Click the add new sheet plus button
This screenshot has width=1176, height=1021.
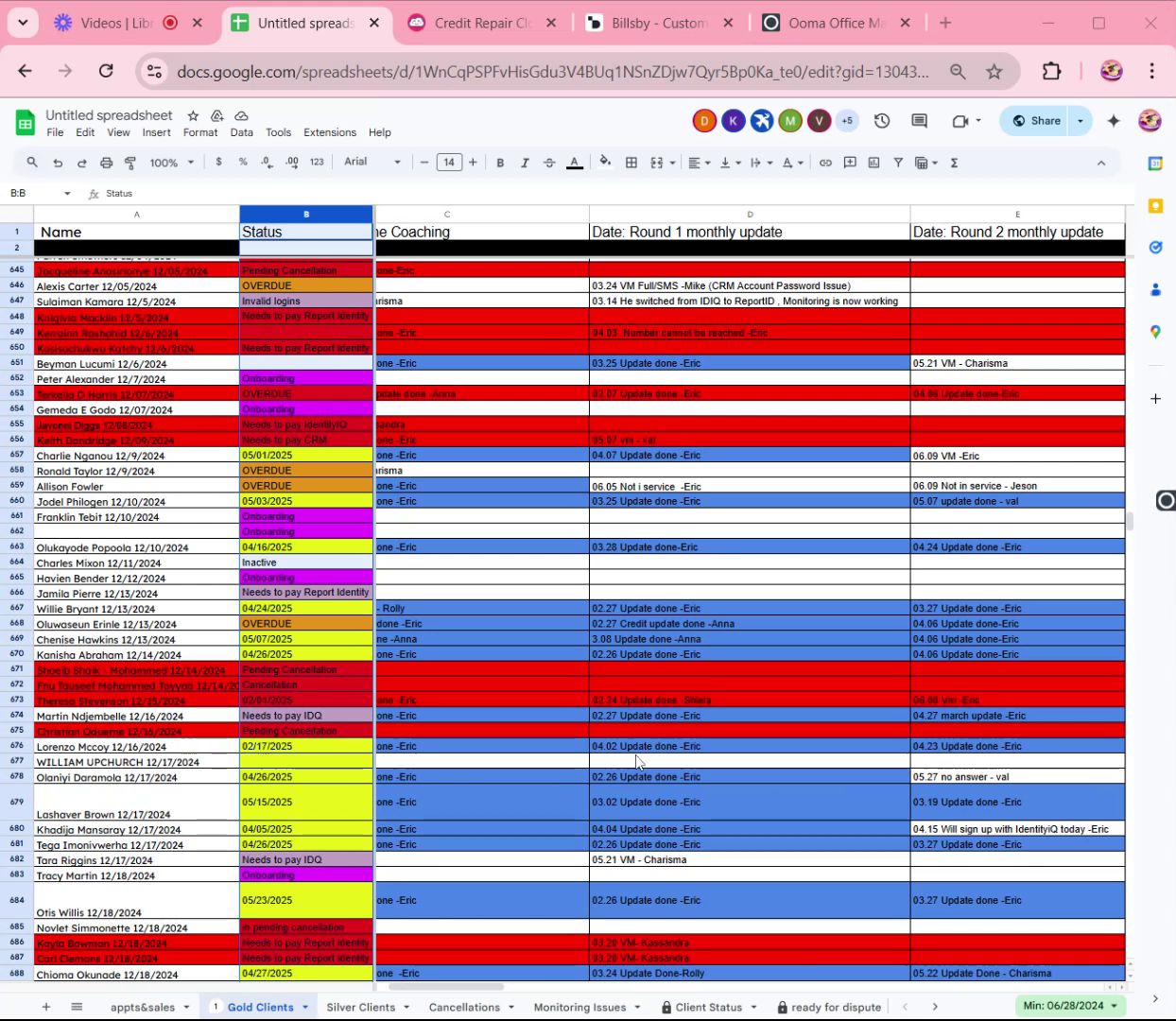(x=45, y=1007)
